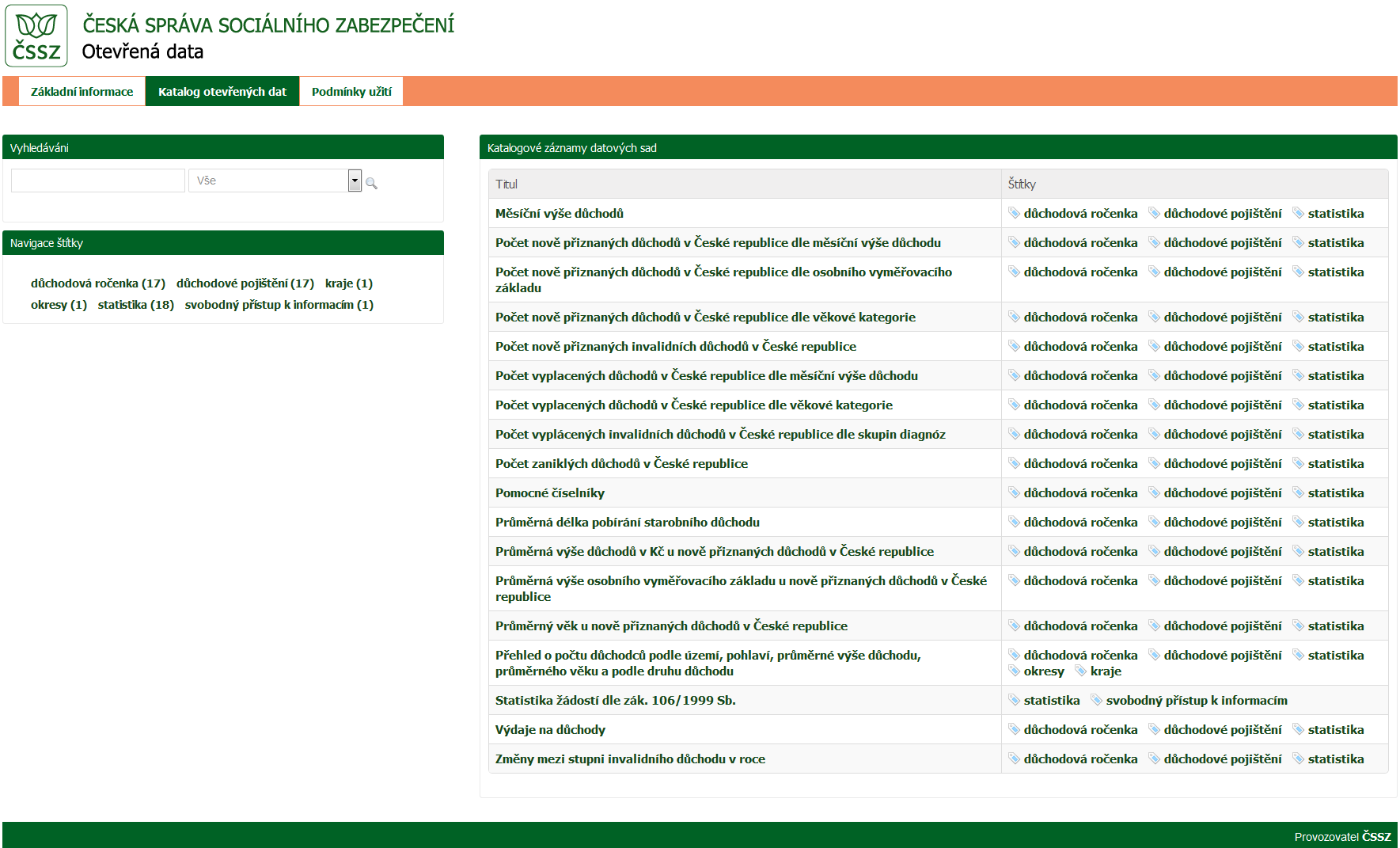1400x848 pixels.
Task: Open invalidních důchodů dle skupin diagnóz
Action: [720, 434]
